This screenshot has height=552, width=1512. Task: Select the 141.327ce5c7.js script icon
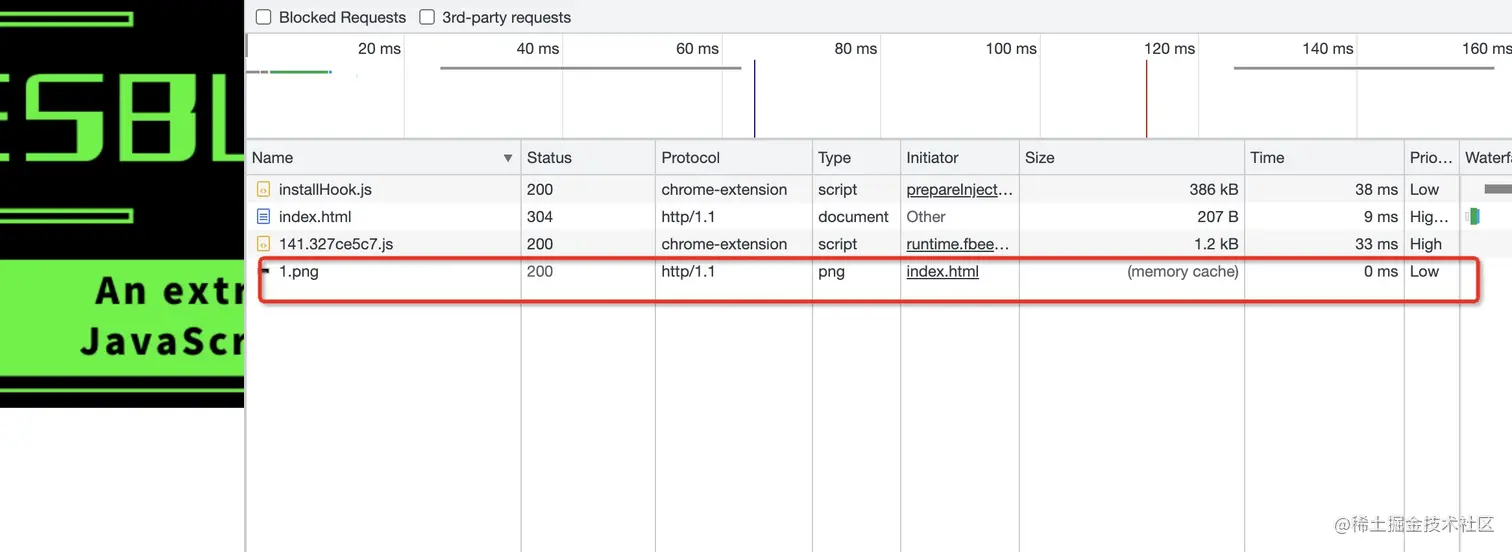[264, 244]
